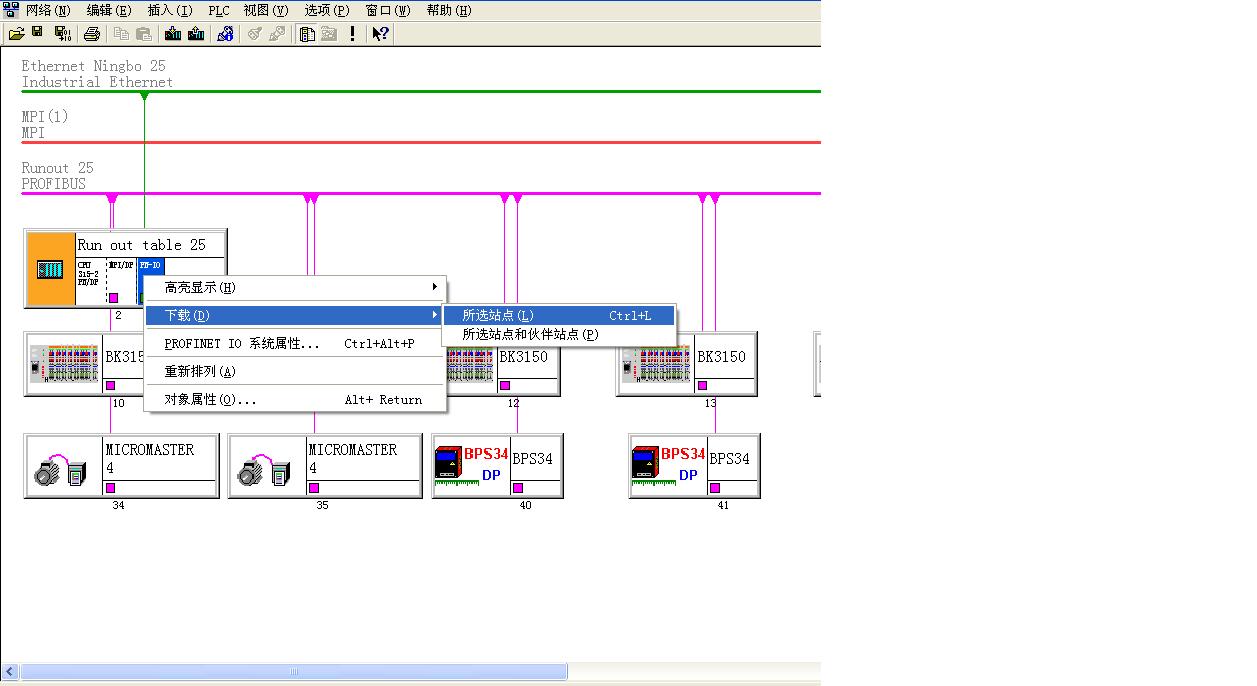The image size is (1257, 686).
Task: Open the 编辑(E) menu
Action: [x=109, y=11]
